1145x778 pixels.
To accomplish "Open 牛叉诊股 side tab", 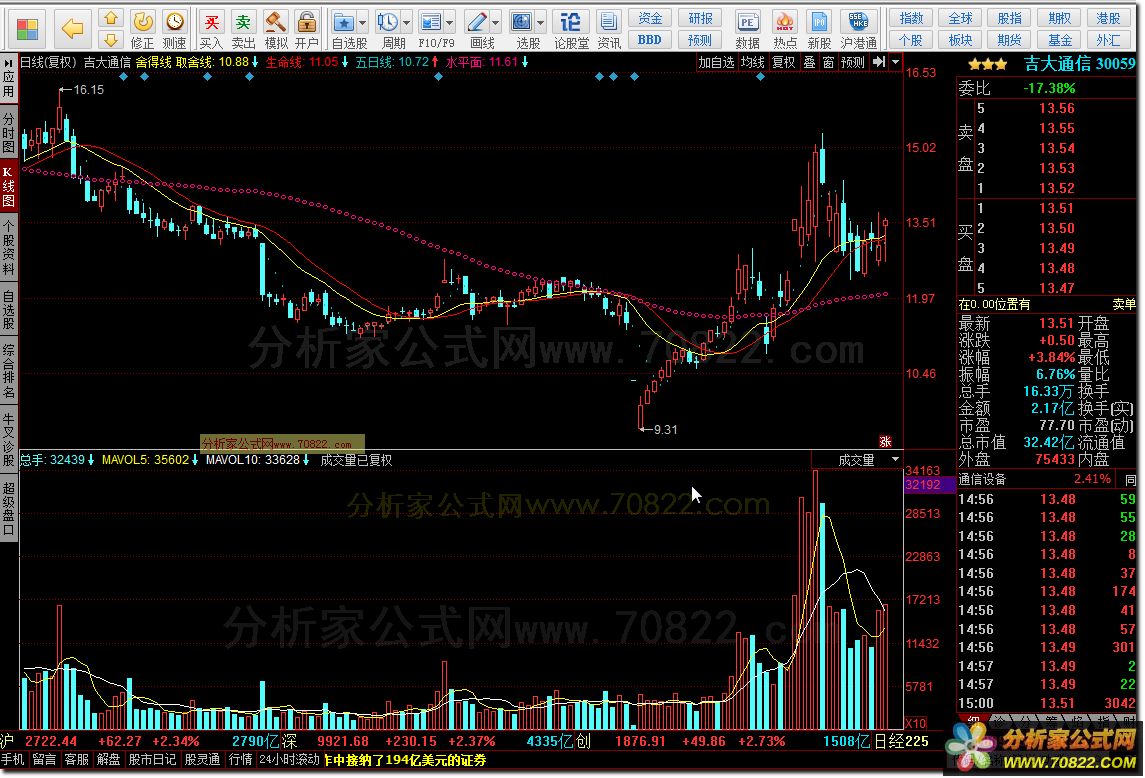I will [x=9, y=438].
